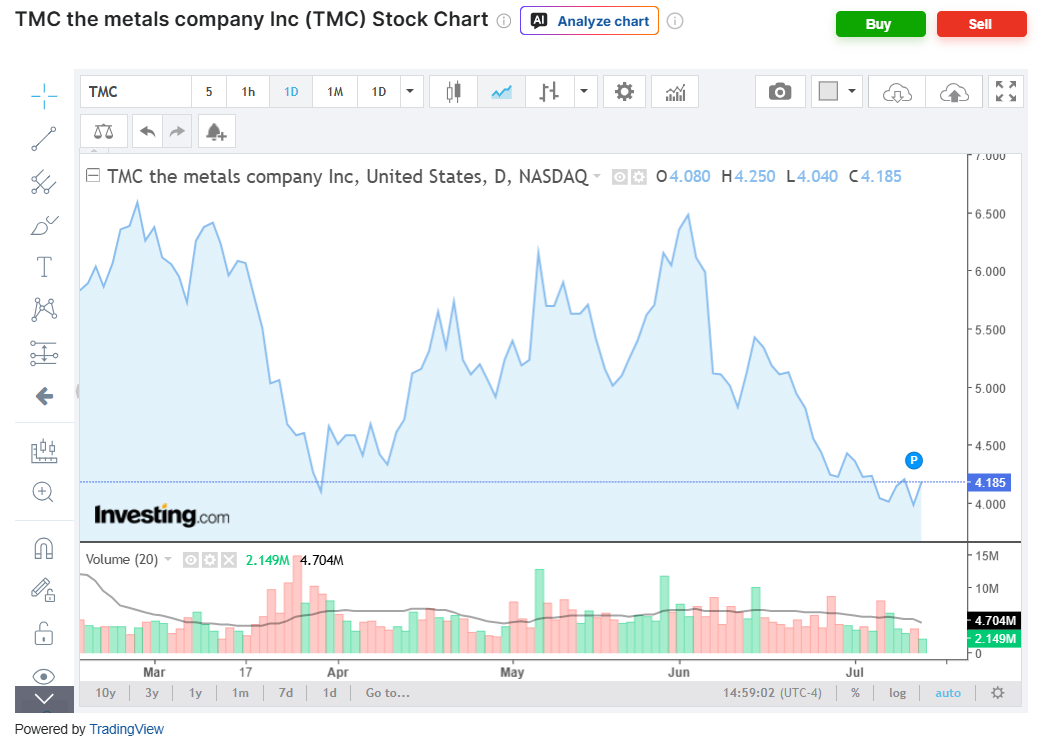The width and height of the screenshot is (1046, 737).
Task: Select the trend line drawing tool
Action: (43, 139)
